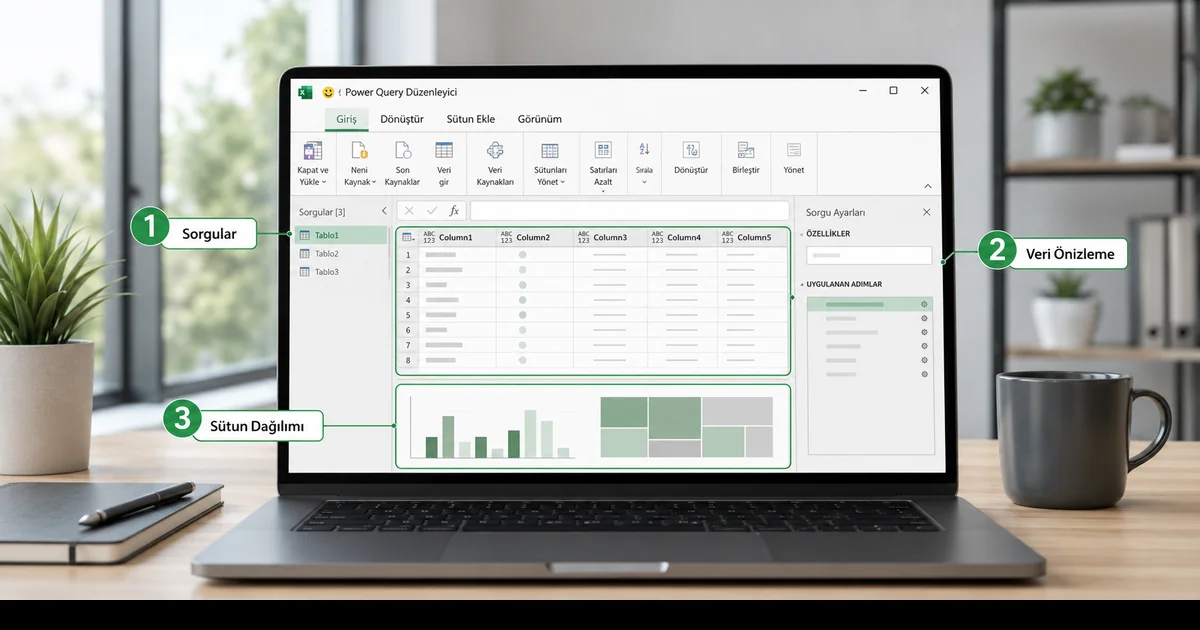Close the Sorgu Ayarları pane
The height and width of the screenshot is (630, 1200).
[x=926, y=212]
